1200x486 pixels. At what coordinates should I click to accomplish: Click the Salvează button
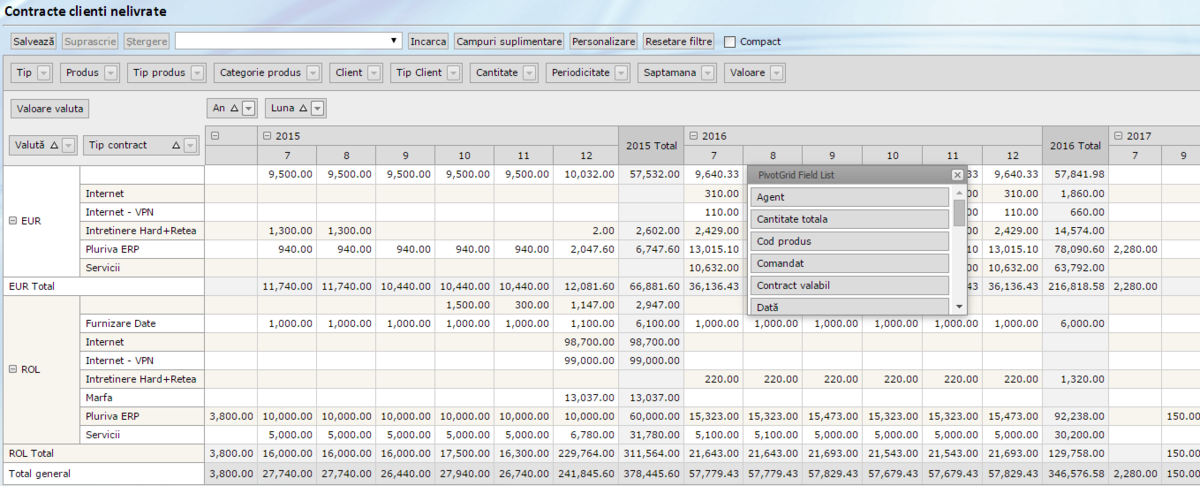coord(34,42)
